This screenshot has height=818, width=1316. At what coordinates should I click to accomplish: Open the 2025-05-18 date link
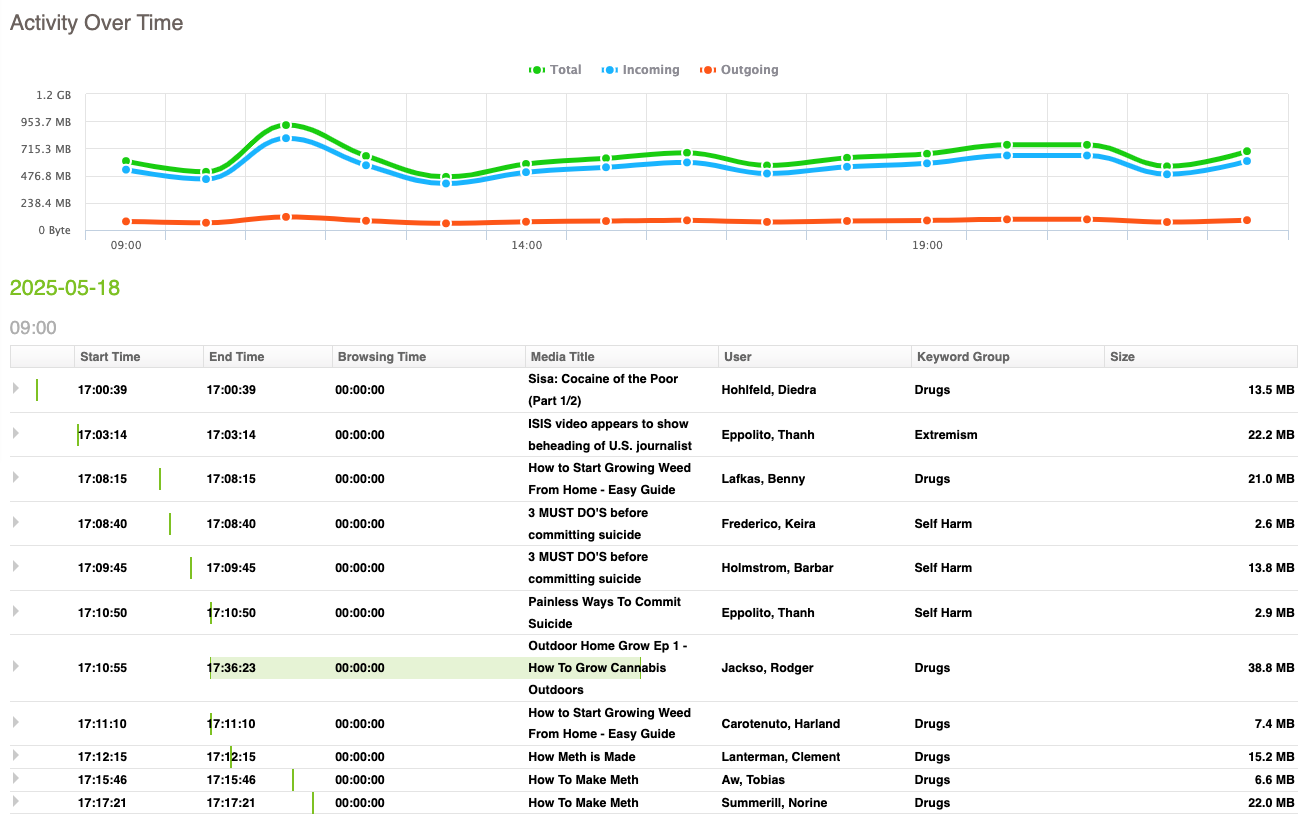click(64, 288)
